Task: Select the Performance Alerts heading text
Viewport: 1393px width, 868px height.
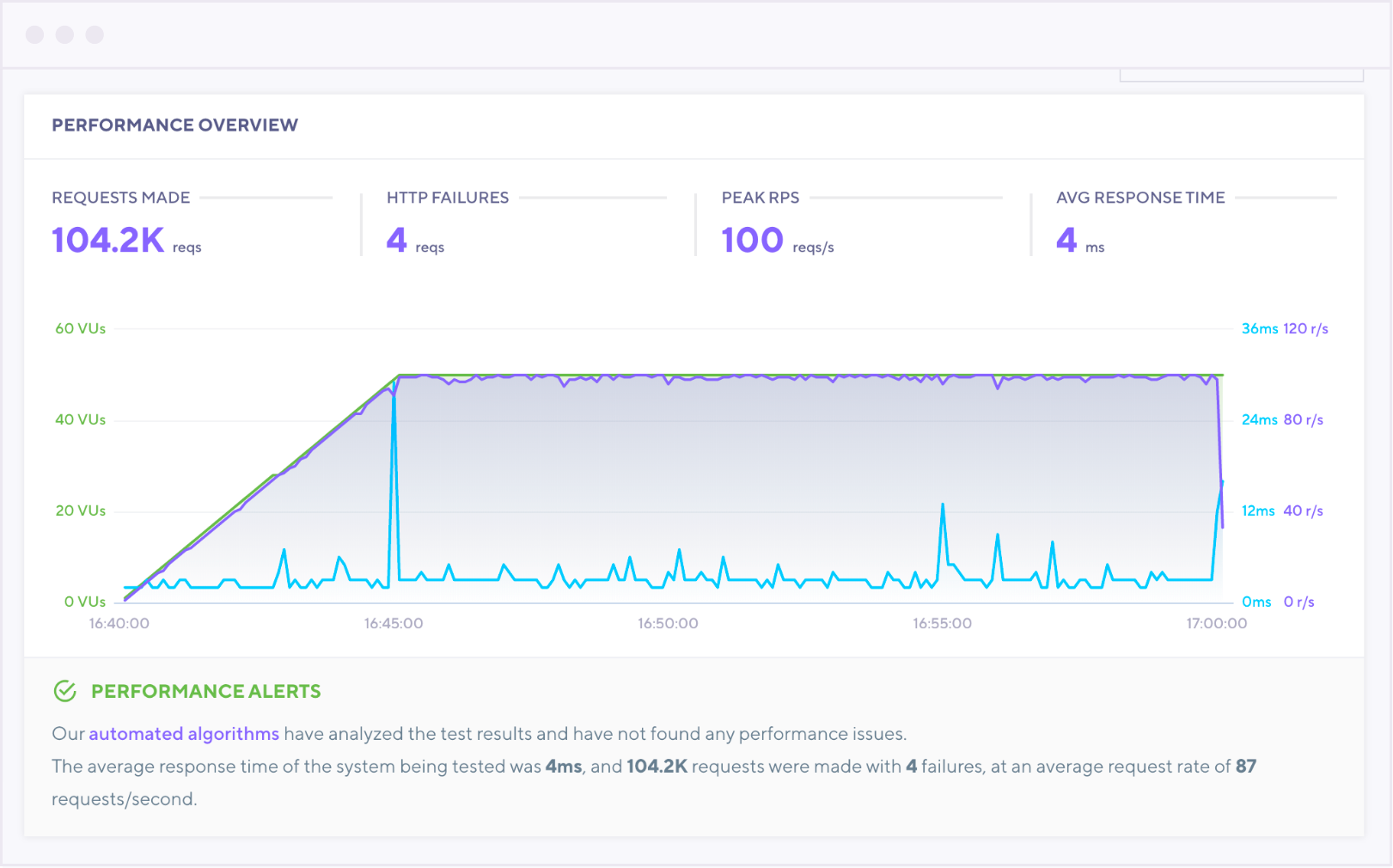Action: tap(205, 692)
